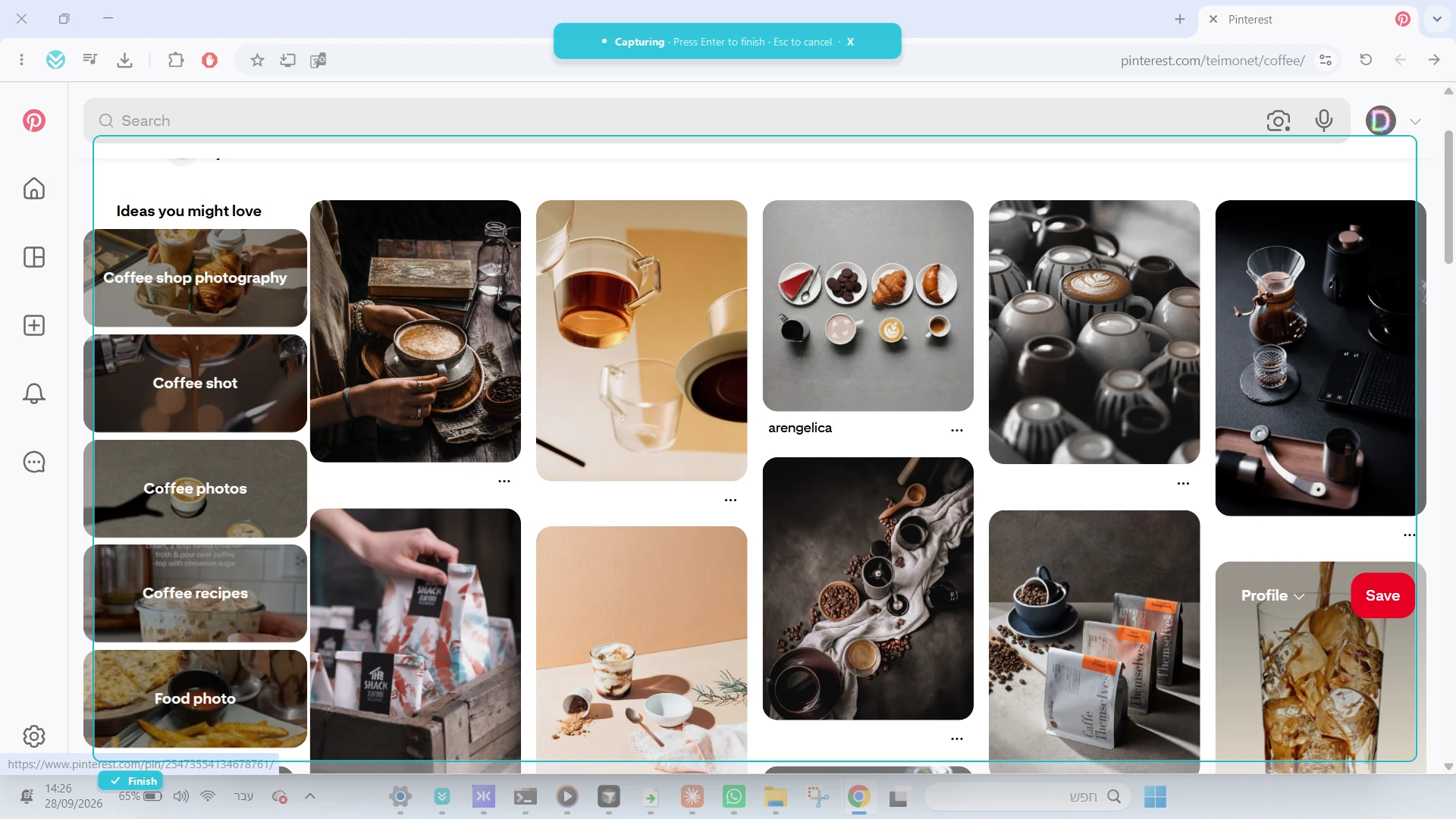Open the browser extensions puzzle icon

[176, 60]
